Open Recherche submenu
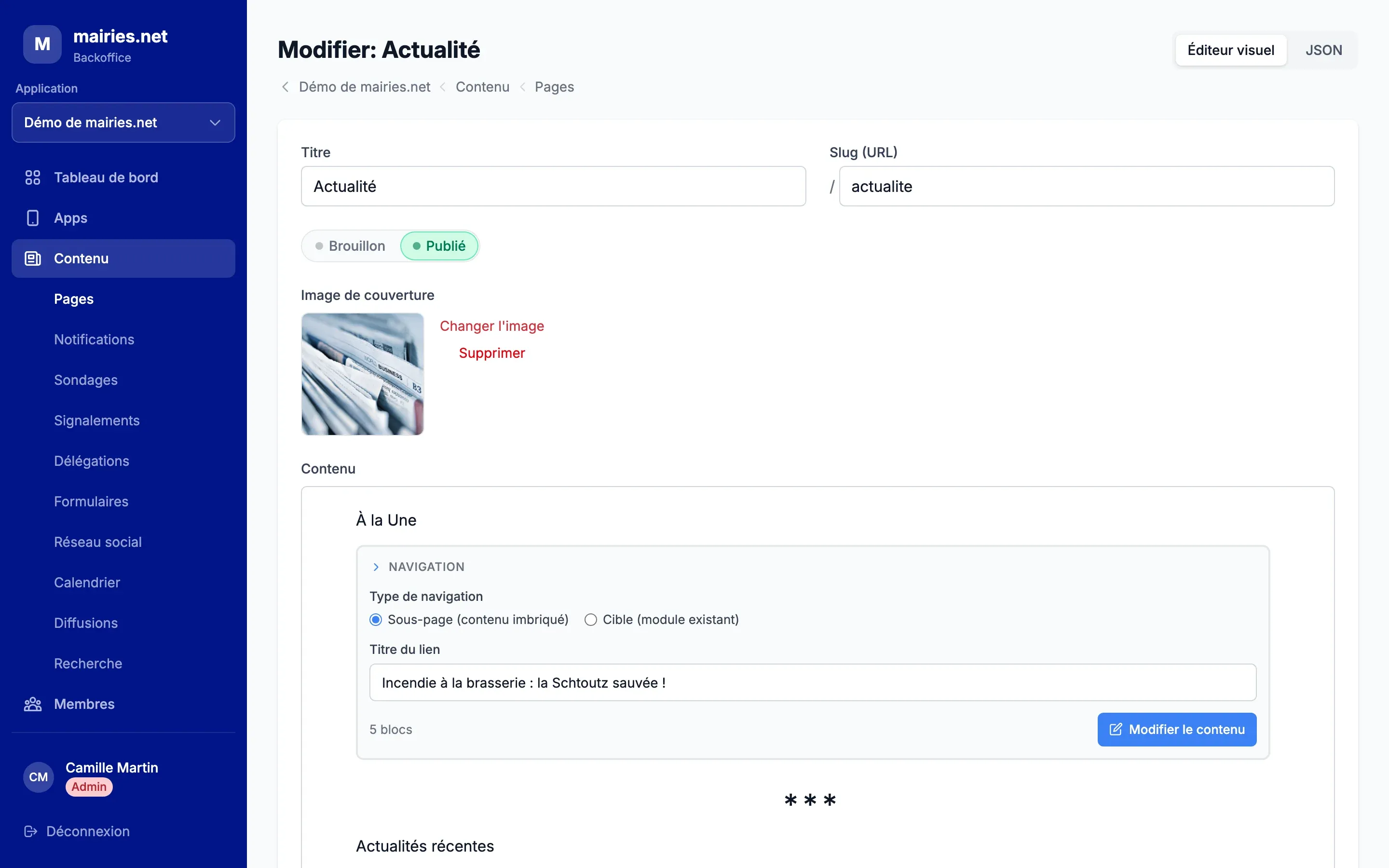Screen dimensions: 1389x868 (88, 663)
